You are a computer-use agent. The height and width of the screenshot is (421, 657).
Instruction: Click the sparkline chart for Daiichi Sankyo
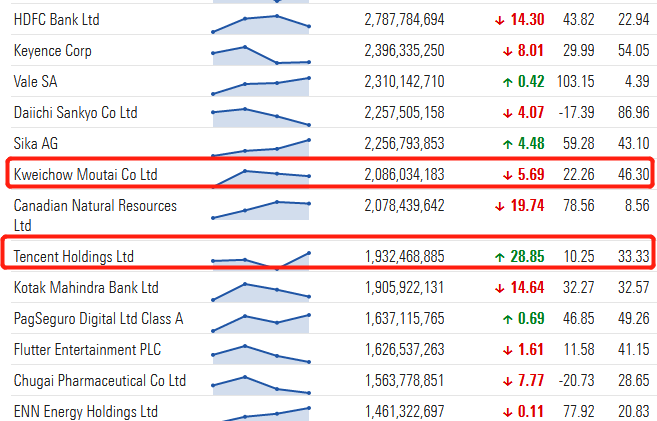click(x=261, y=114)
